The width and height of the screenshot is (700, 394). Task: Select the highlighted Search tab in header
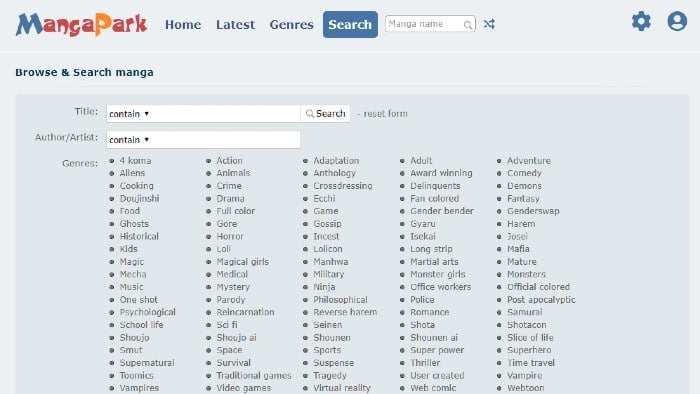click(350, 25)
